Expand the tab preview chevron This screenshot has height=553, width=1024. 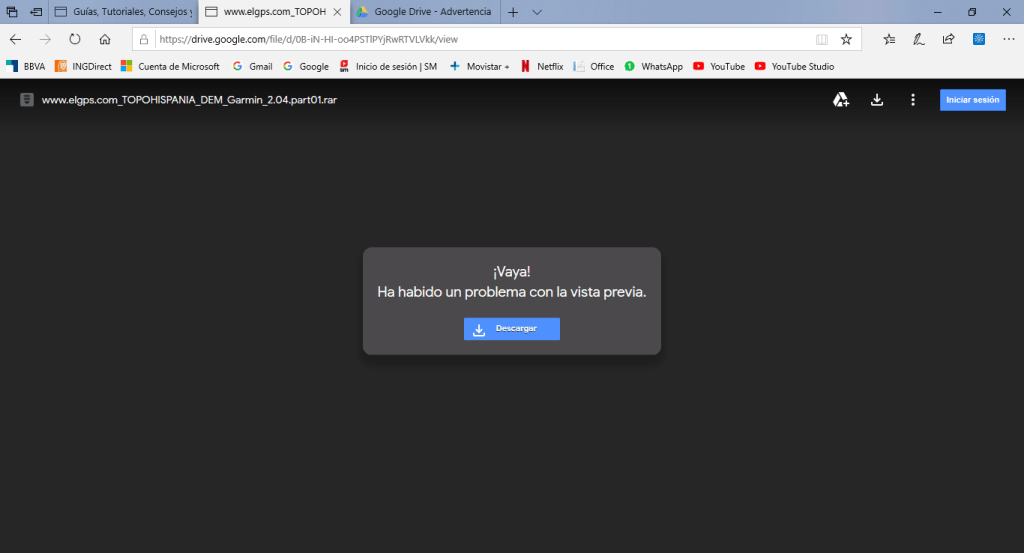click(x=537, y=12)
